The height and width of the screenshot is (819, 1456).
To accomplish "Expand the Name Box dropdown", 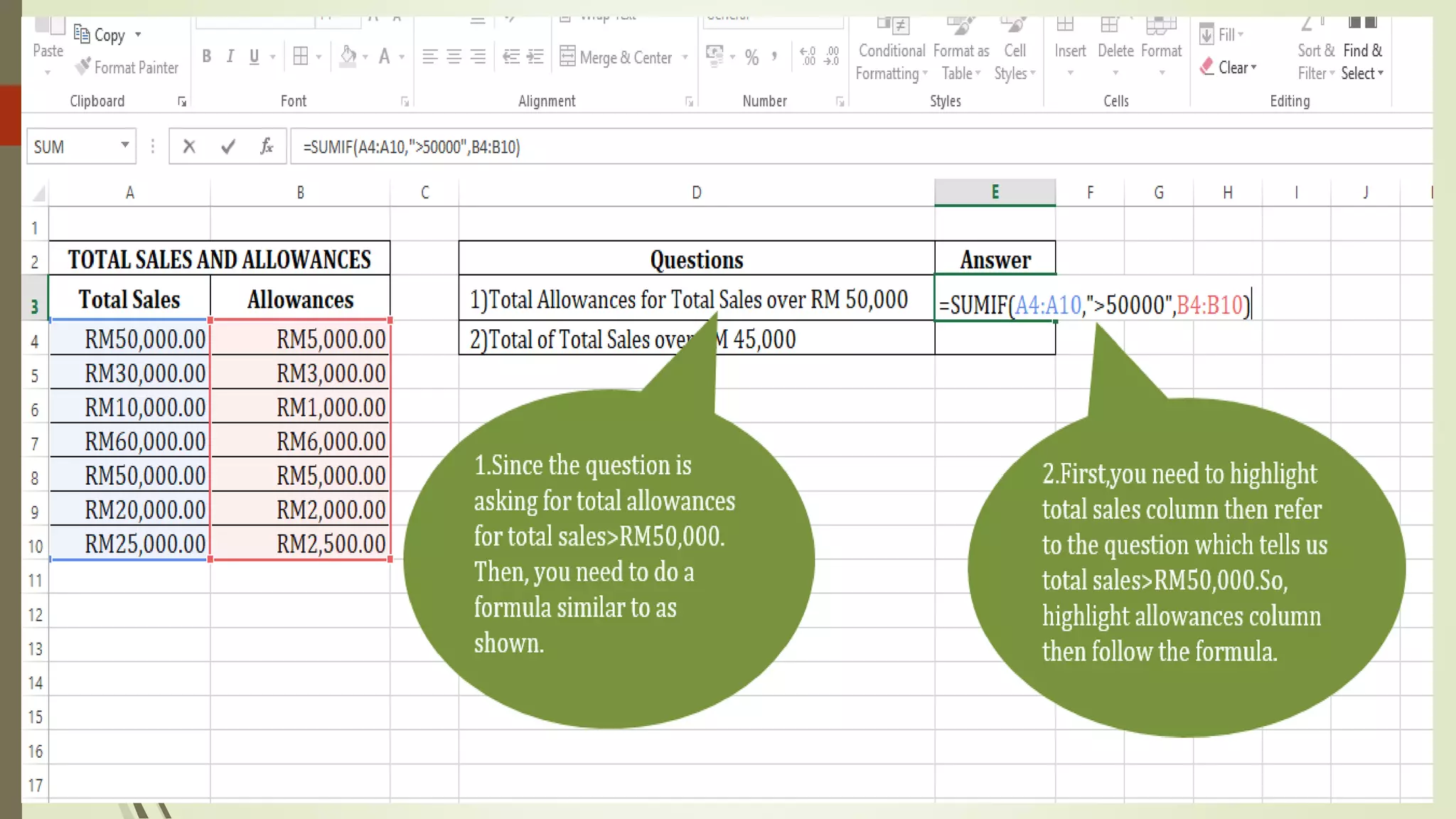I will click(x=125, y=146).
